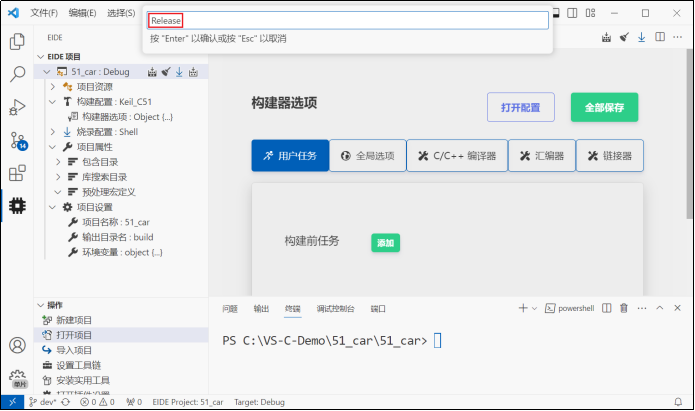Click rebuild icon at end of 51_car row
The width and height of the screenshot is (695, 411).
pyautogui.click(x=193, y=72)
